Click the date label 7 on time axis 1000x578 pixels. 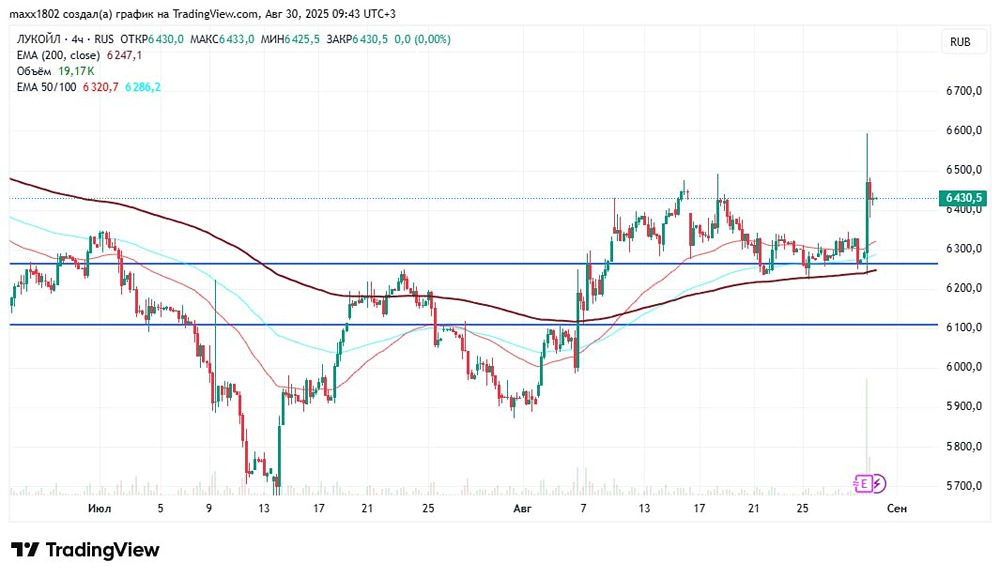pos(583,508)
